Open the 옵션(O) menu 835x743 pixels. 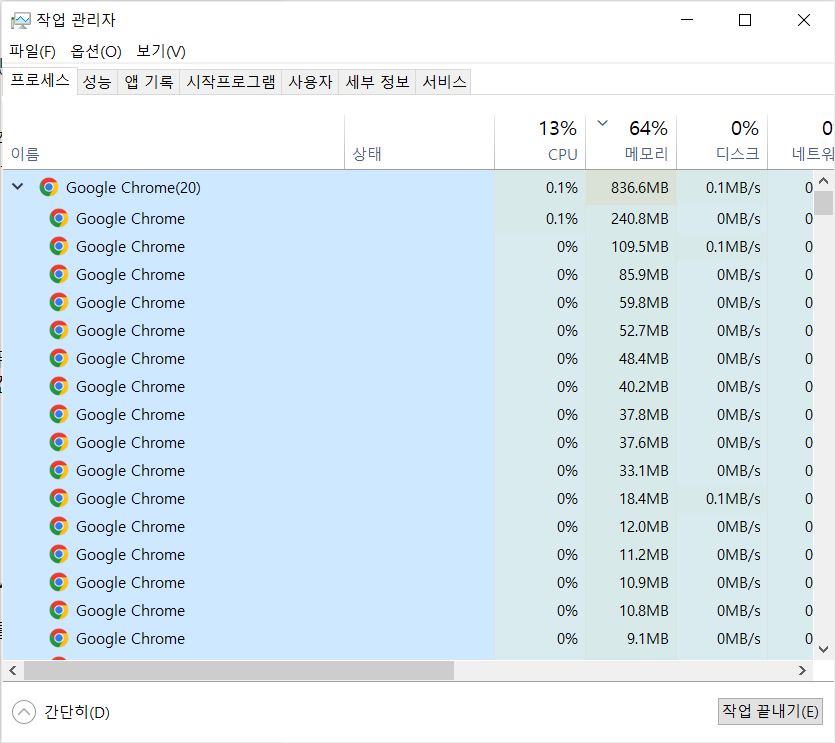pyautogui.click(x=96, y=52)
